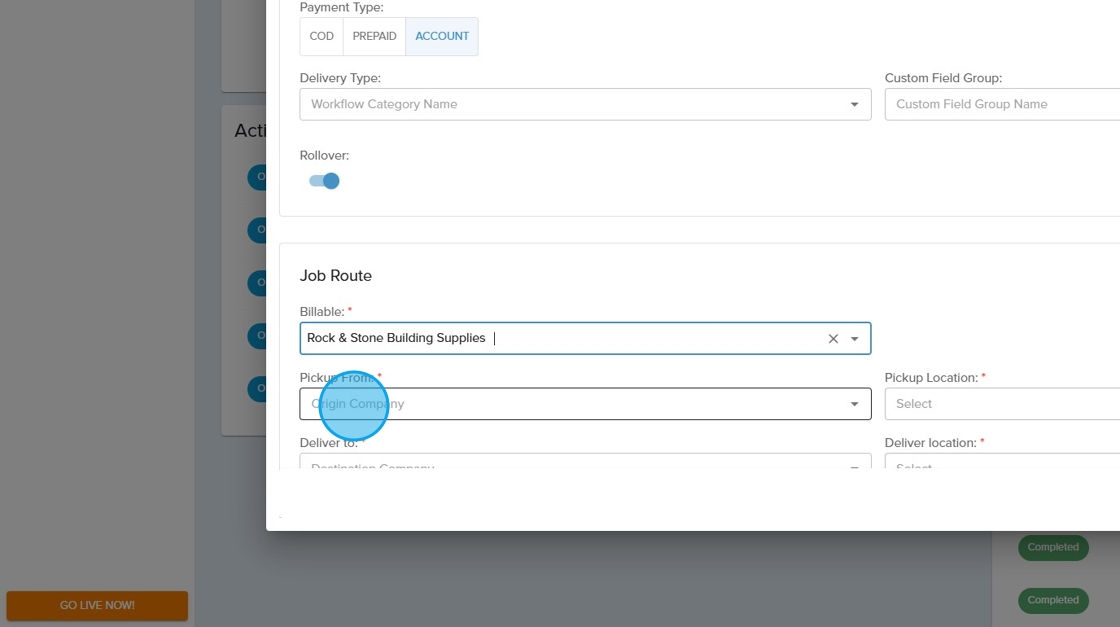Toggle the Rollover switch

click(324, 181)
